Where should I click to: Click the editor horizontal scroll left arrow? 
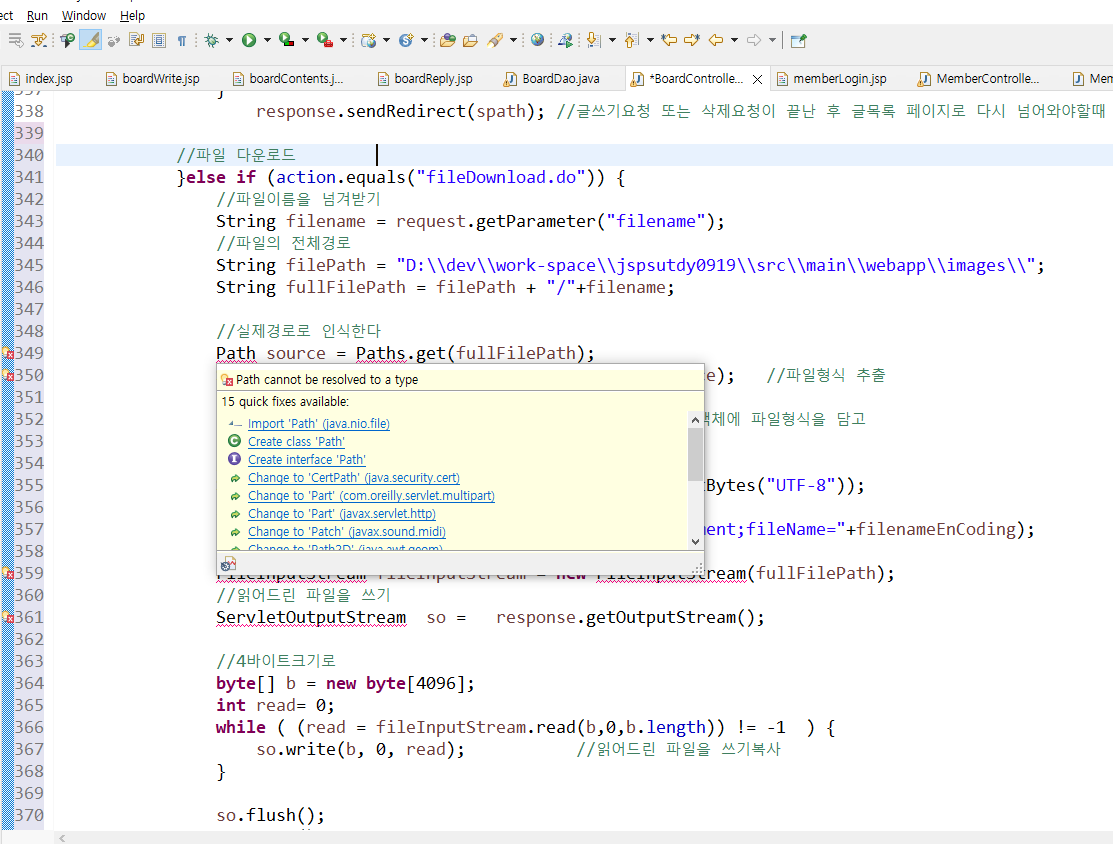(62, 838)
